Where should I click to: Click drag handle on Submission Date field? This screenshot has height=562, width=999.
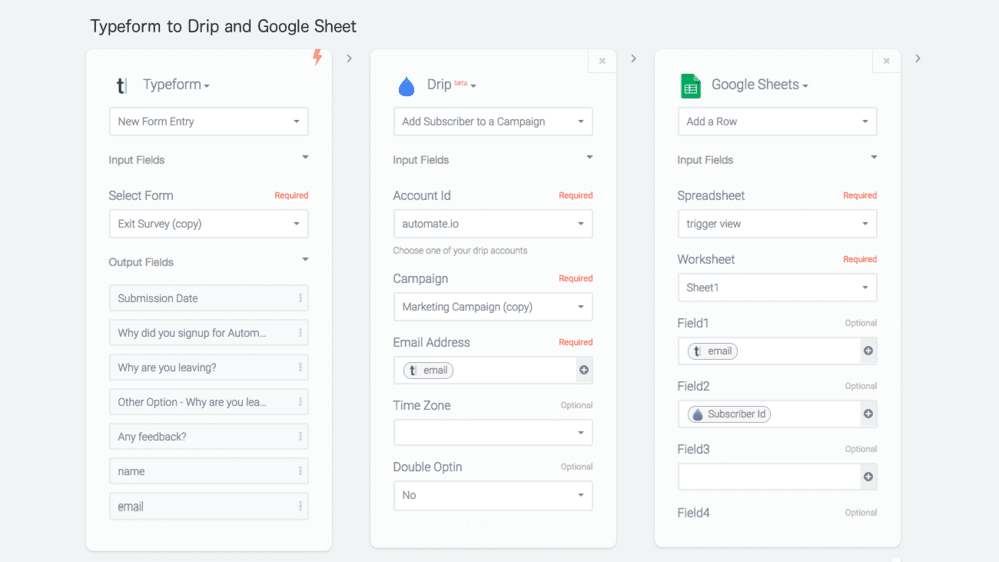pyautogui.click(x=300, y=298)
